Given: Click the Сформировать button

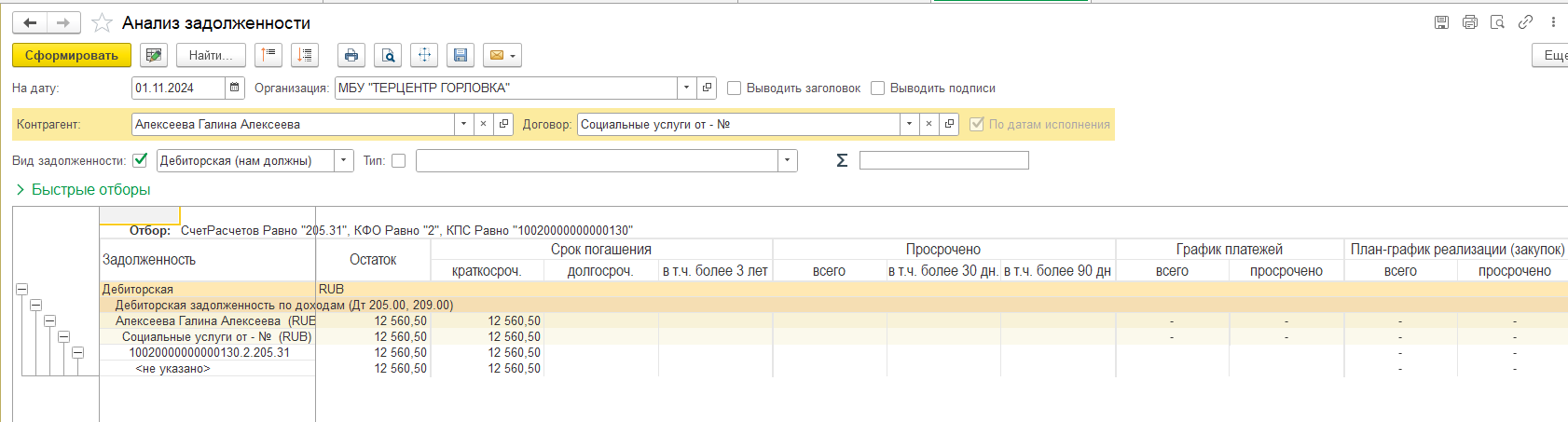Looking at the screenshot, I should (72, 55).
